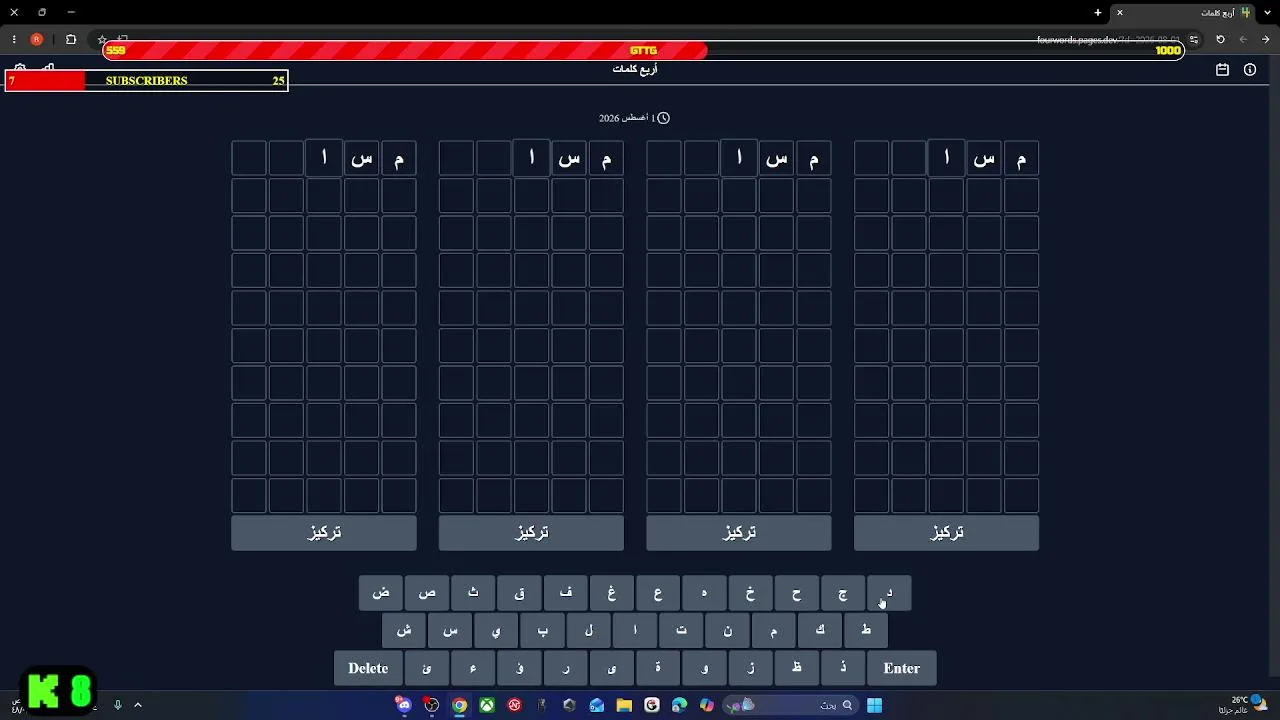Open OBS Studio from the taskbar
Viewport: 1280px width, 720px height.
(432, 705)
